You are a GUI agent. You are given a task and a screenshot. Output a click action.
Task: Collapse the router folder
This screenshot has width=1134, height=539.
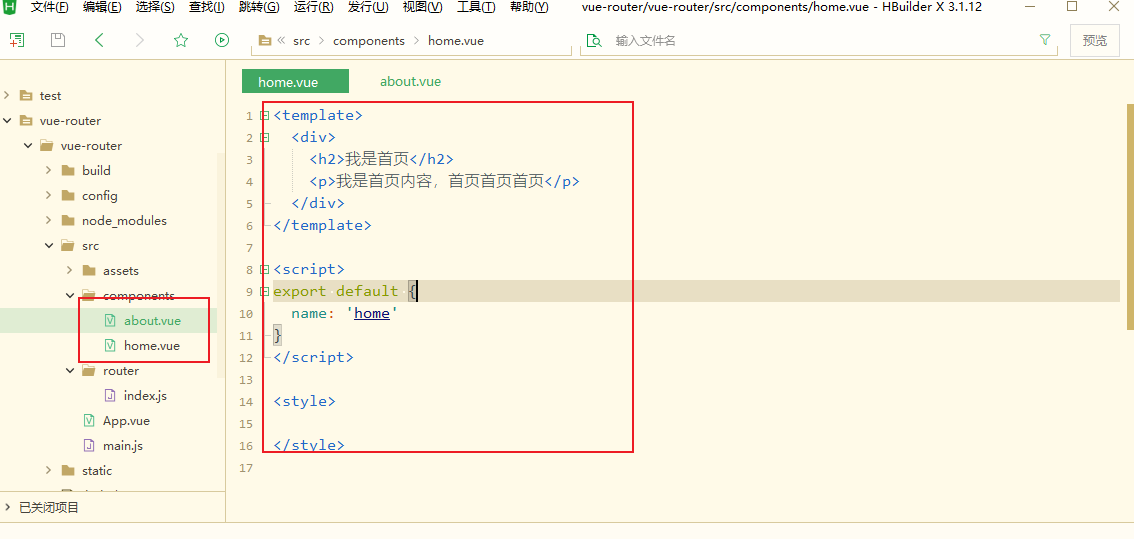[x=69, y=370]
